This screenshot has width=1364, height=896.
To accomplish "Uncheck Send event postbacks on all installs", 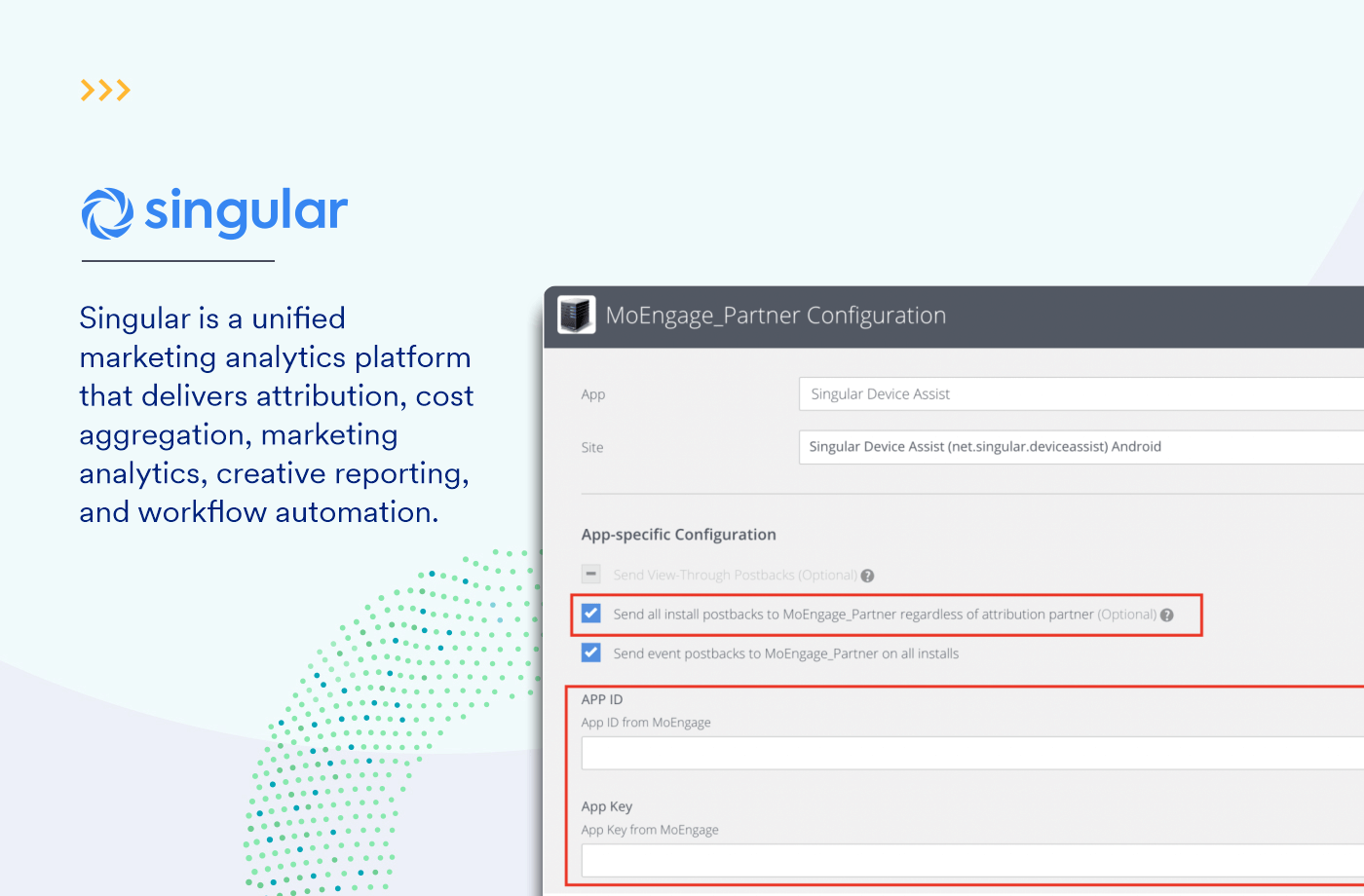I will click(x=591, y=653).
